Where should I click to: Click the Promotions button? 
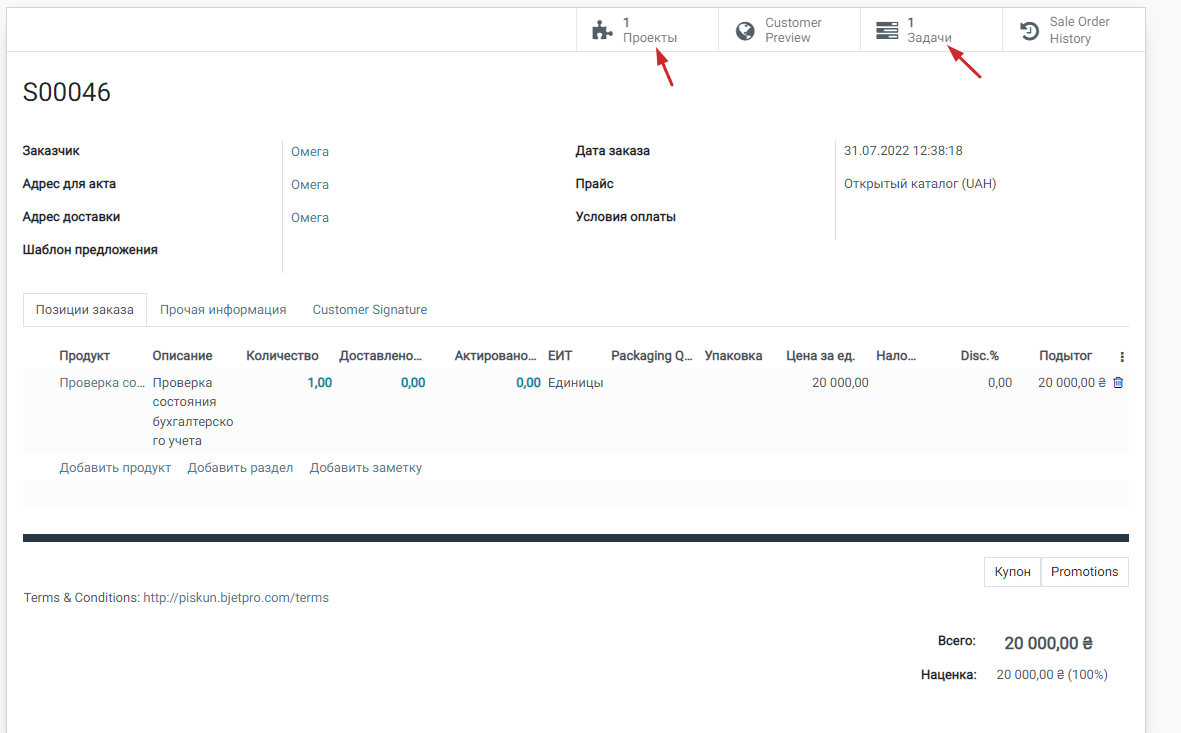coord(1084,572)
